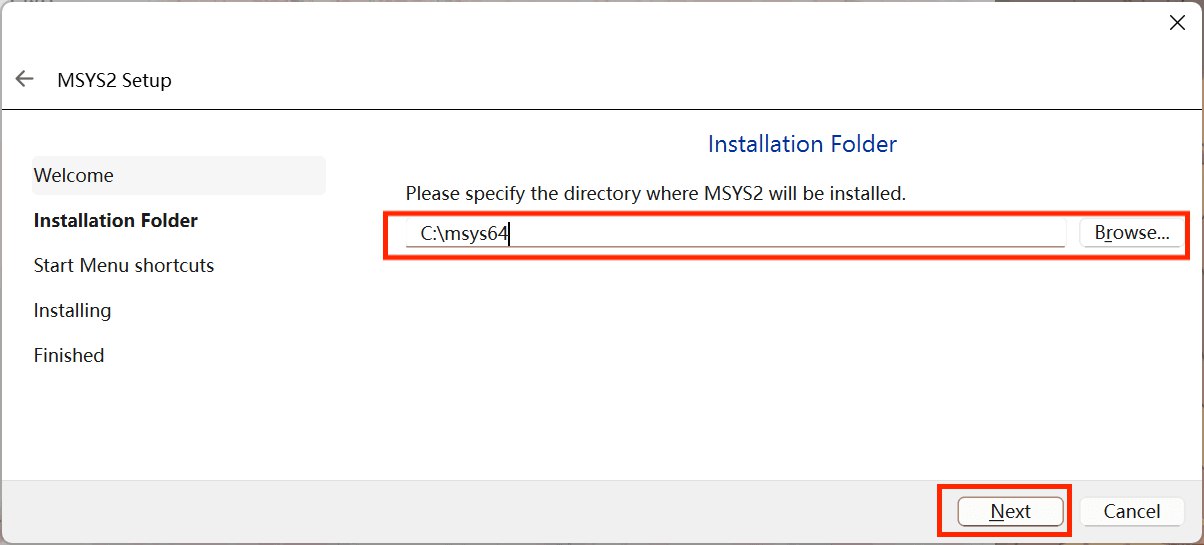Screen dimensions: 1204x545
Task: Click the blue Installation Folder heading
Action: point(802,144)
